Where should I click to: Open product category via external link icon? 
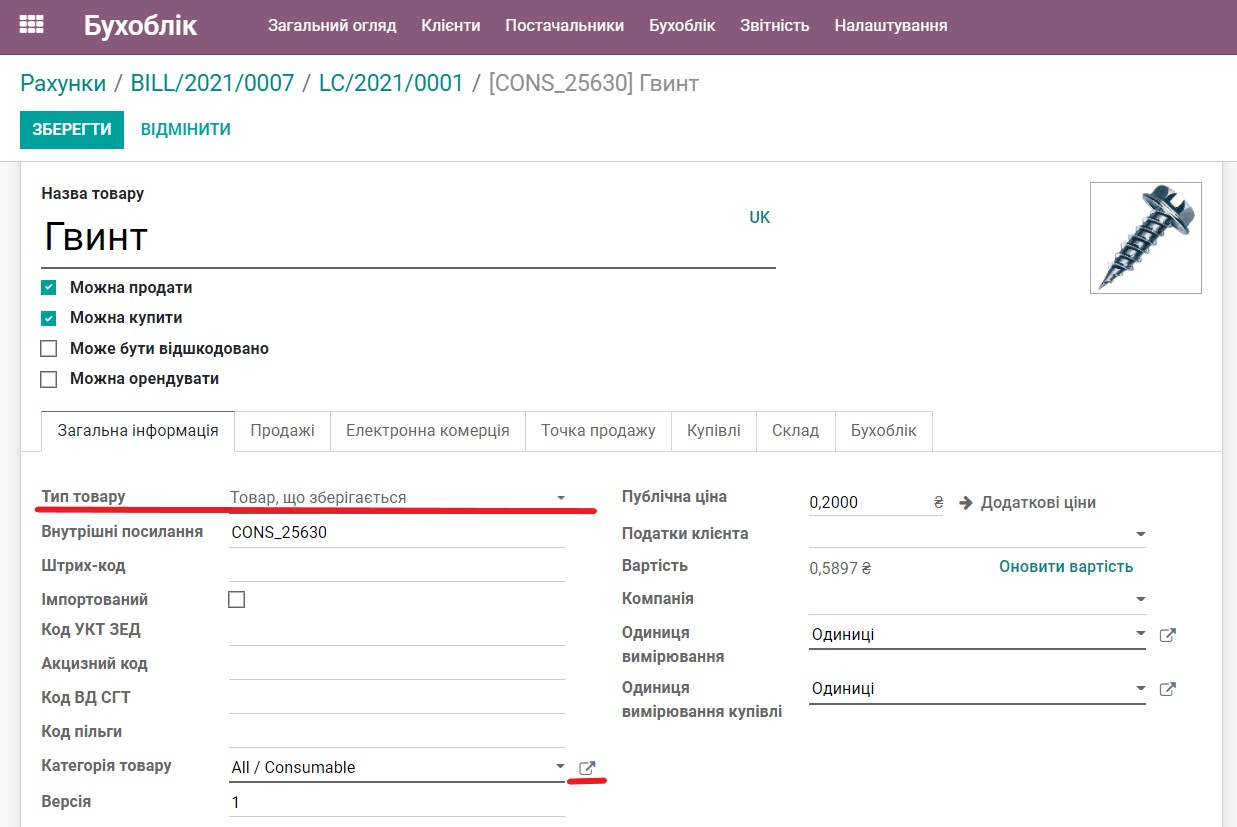(x=587, y=768)
